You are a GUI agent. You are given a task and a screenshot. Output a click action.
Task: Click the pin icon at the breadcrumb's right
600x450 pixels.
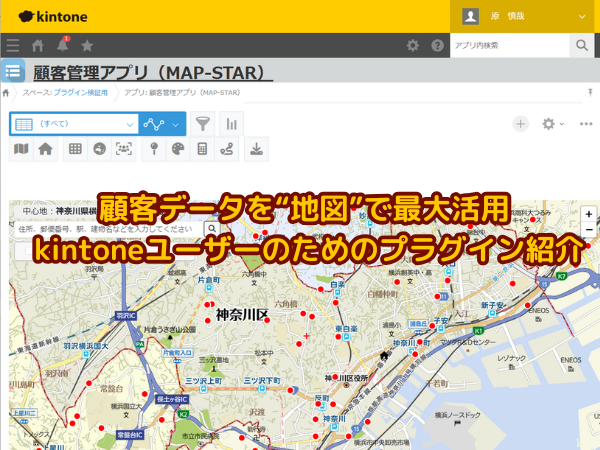click(x=590, y=92)
